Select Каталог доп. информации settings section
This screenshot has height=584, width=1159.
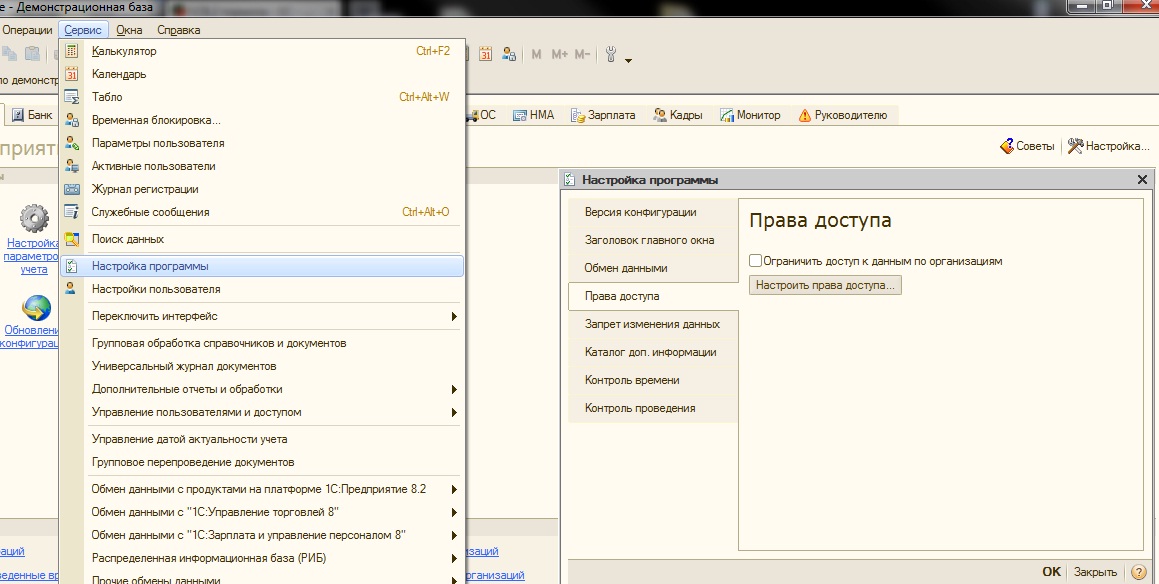[x=653, y=353]
